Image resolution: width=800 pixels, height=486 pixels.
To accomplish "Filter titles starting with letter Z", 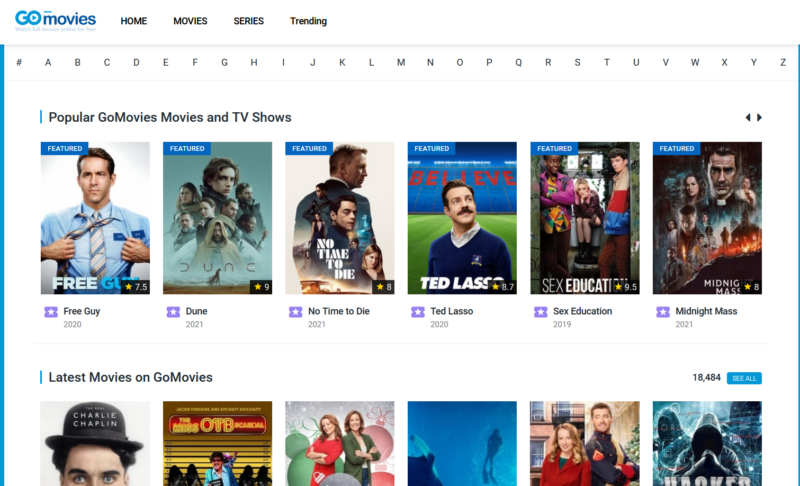I will tap(783, 63).
